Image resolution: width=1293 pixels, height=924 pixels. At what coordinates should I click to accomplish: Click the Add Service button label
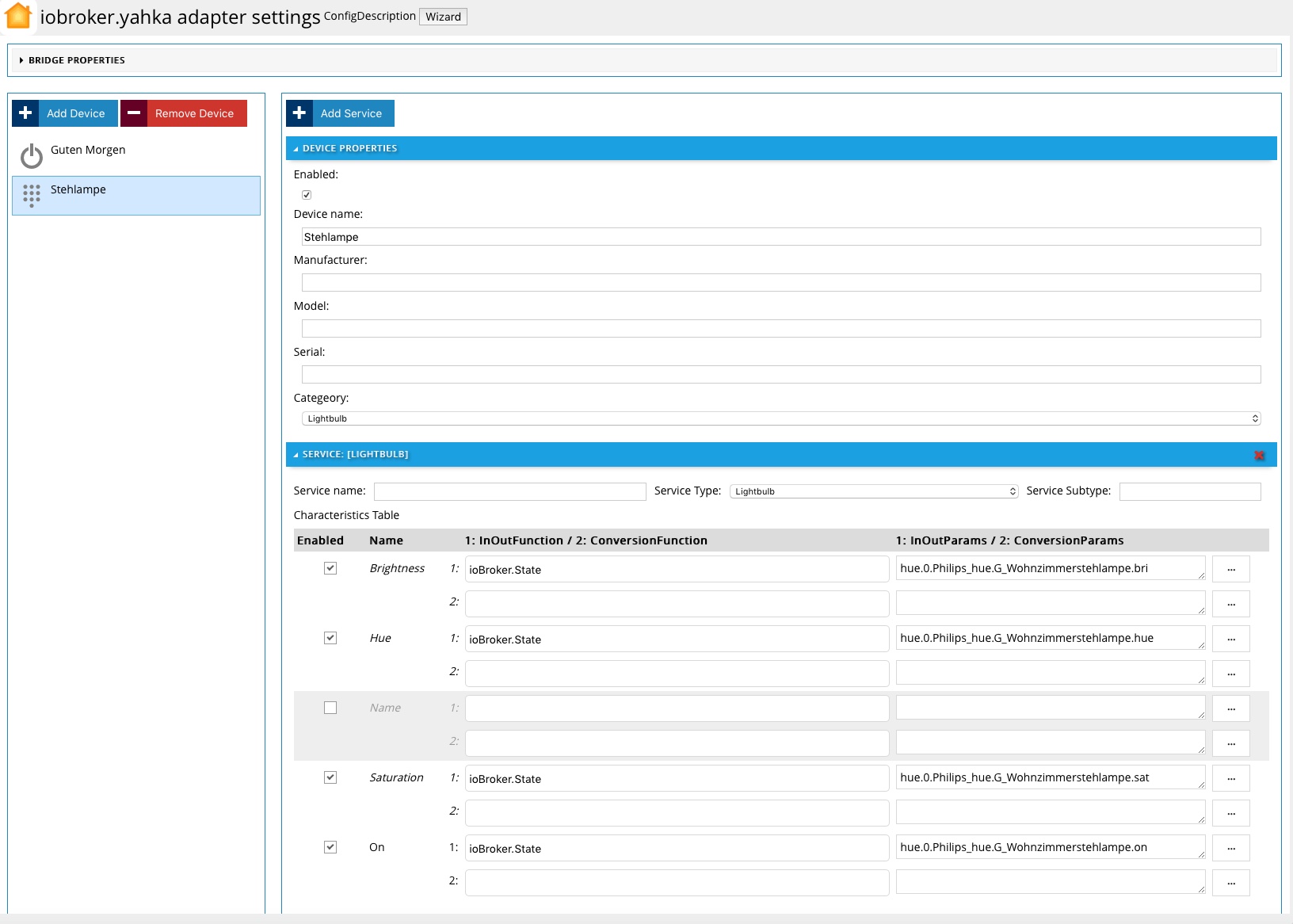pos(352,113)
